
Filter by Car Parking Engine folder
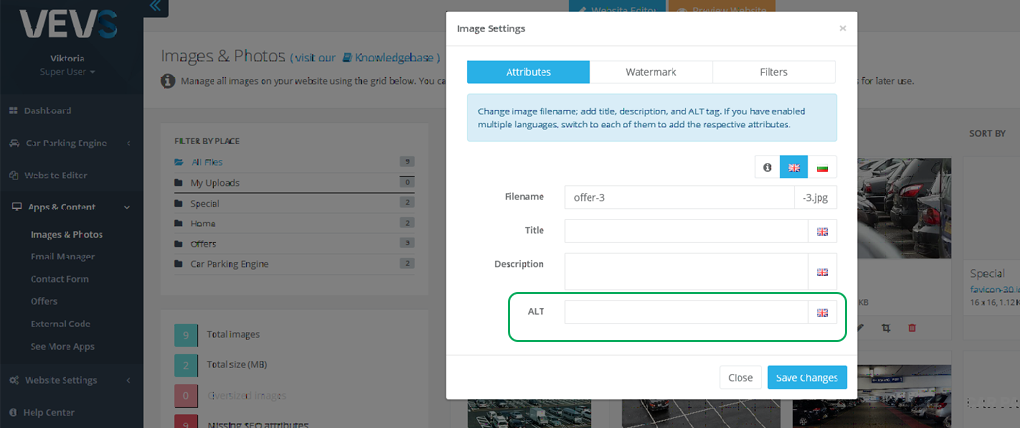pos(294,264)
